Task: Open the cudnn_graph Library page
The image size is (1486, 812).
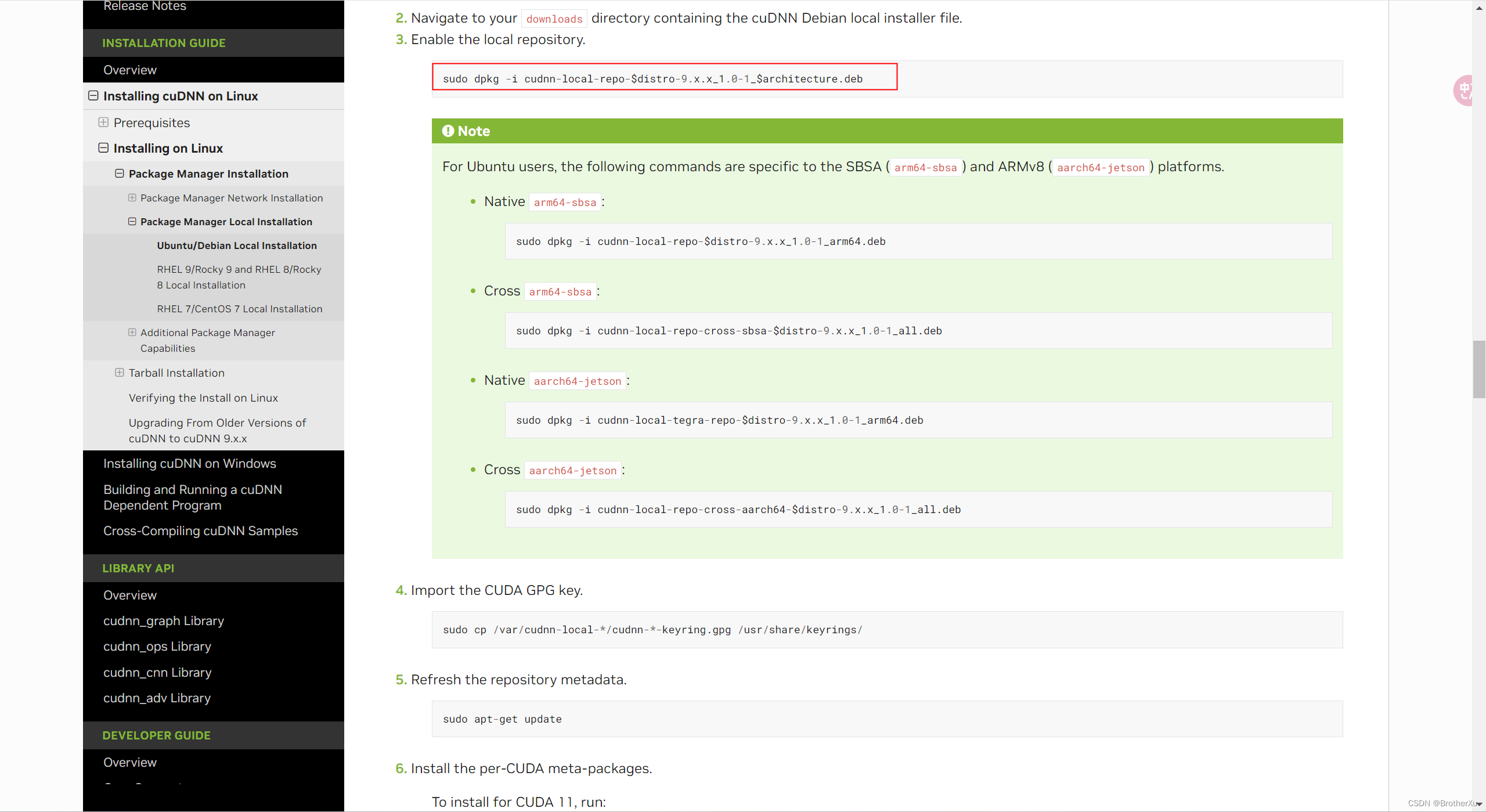Action: [162, 620]
